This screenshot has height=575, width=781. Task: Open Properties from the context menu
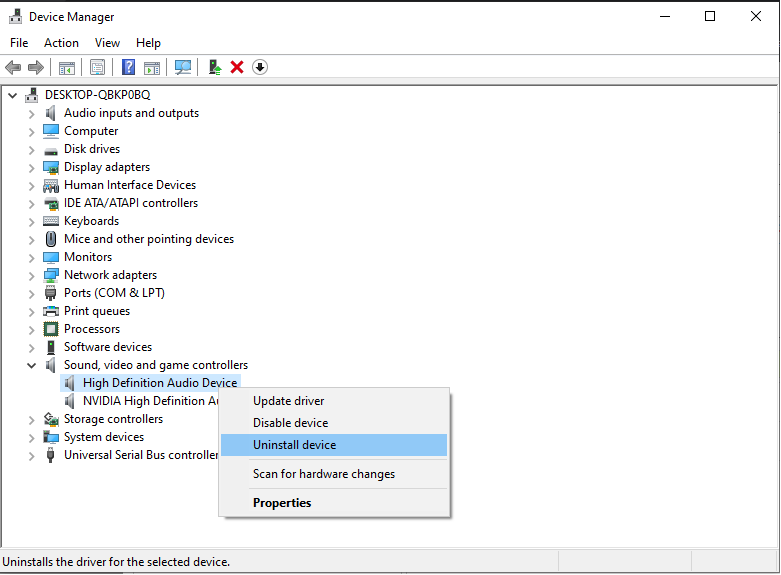tap(282, 503)
